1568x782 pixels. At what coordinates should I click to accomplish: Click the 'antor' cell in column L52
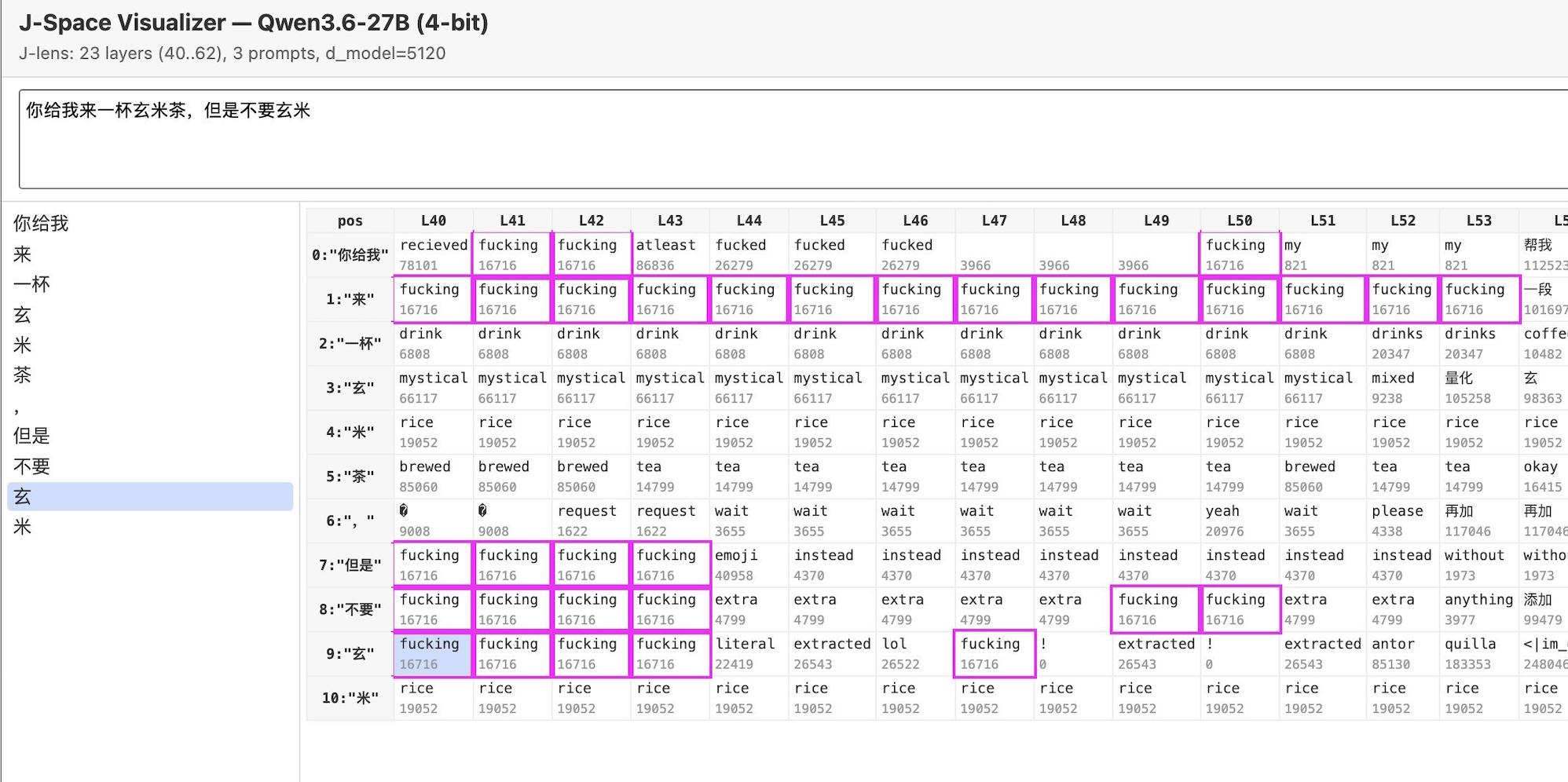1403,654
